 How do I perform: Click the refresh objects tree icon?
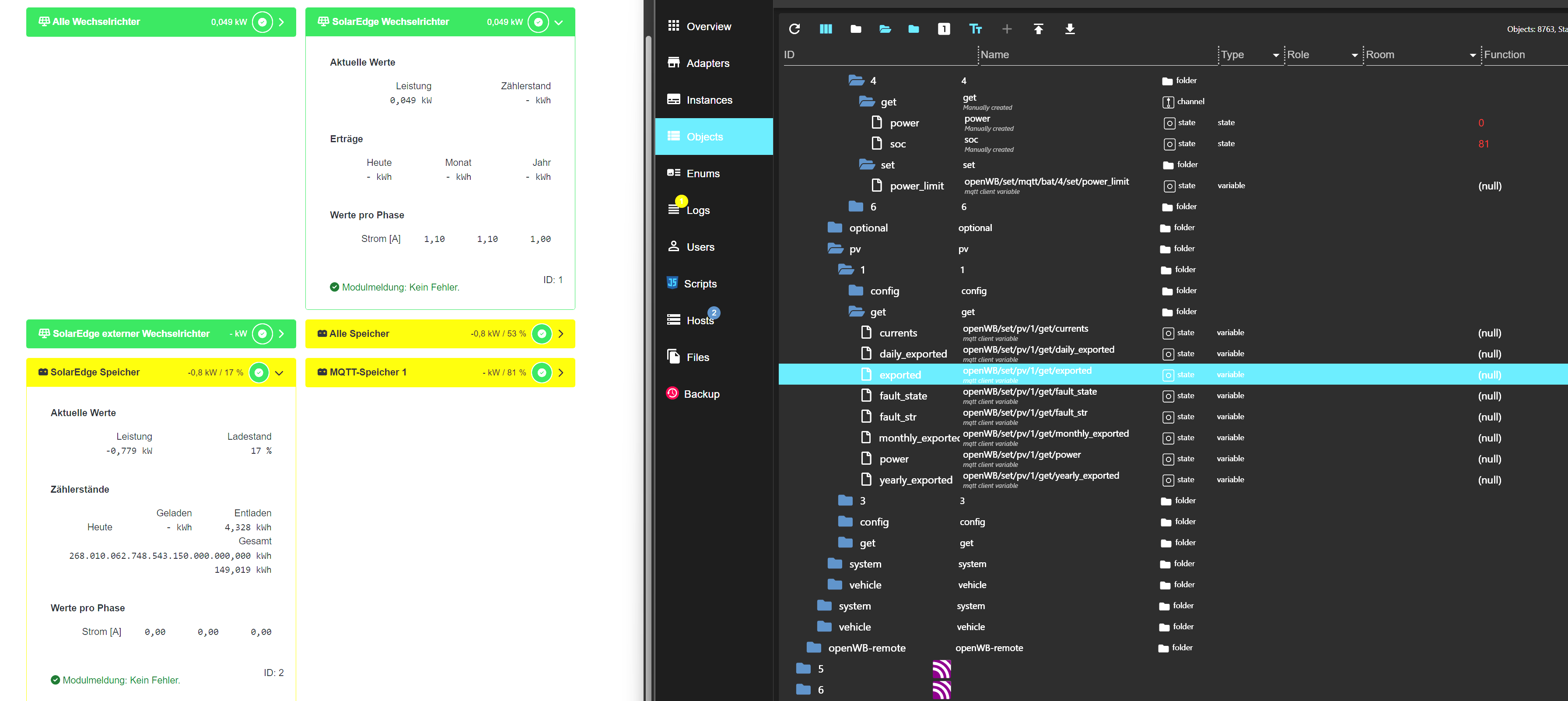[794, 28]
